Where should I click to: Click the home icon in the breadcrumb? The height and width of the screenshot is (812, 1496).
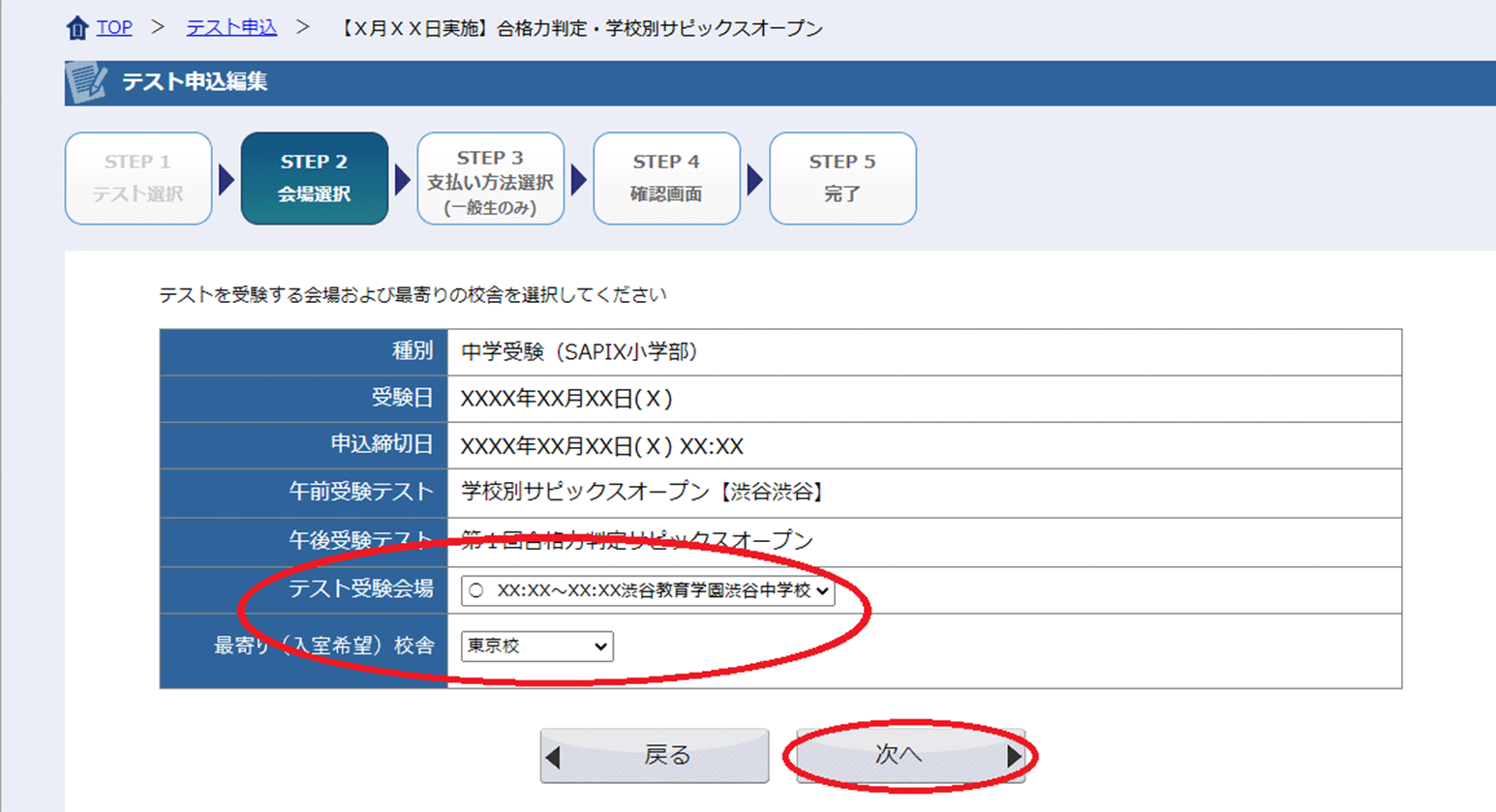click(77, 28)
